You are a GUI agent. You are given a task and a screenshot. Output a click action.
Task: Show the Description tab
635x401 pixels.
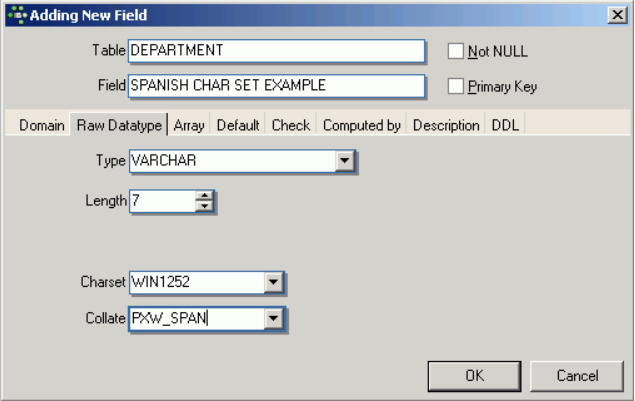[446, 125]
